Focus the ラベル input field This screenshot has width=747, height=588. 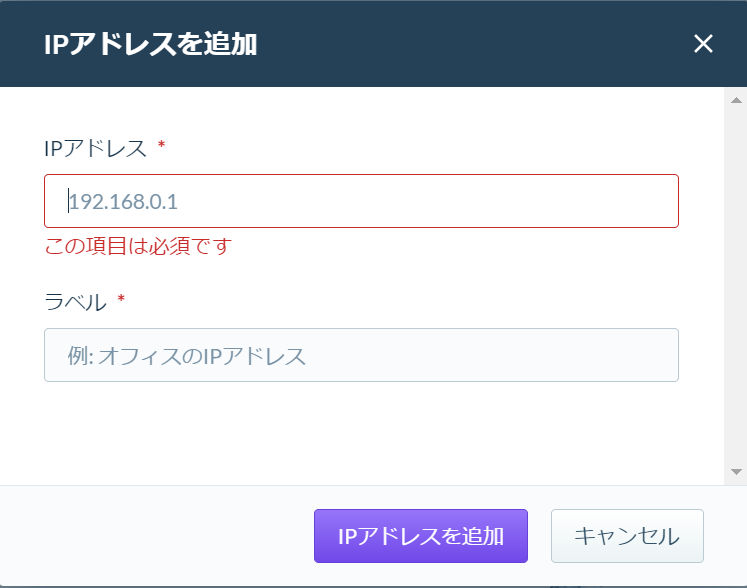(361, 355)
